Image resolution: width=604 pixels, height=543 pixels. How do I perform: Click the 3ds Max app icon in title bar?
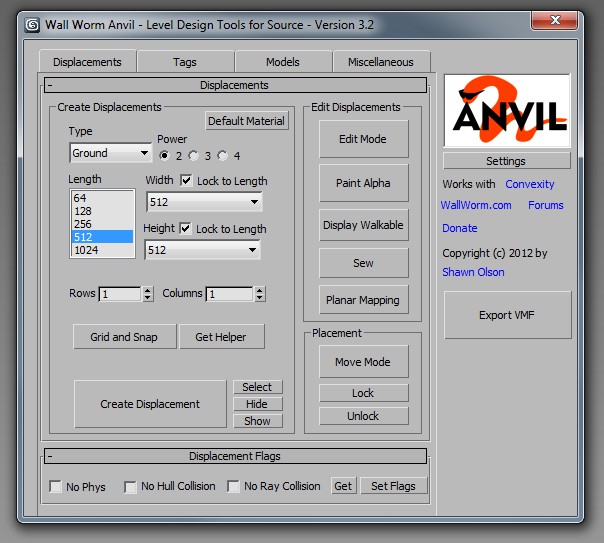point(32,25)
